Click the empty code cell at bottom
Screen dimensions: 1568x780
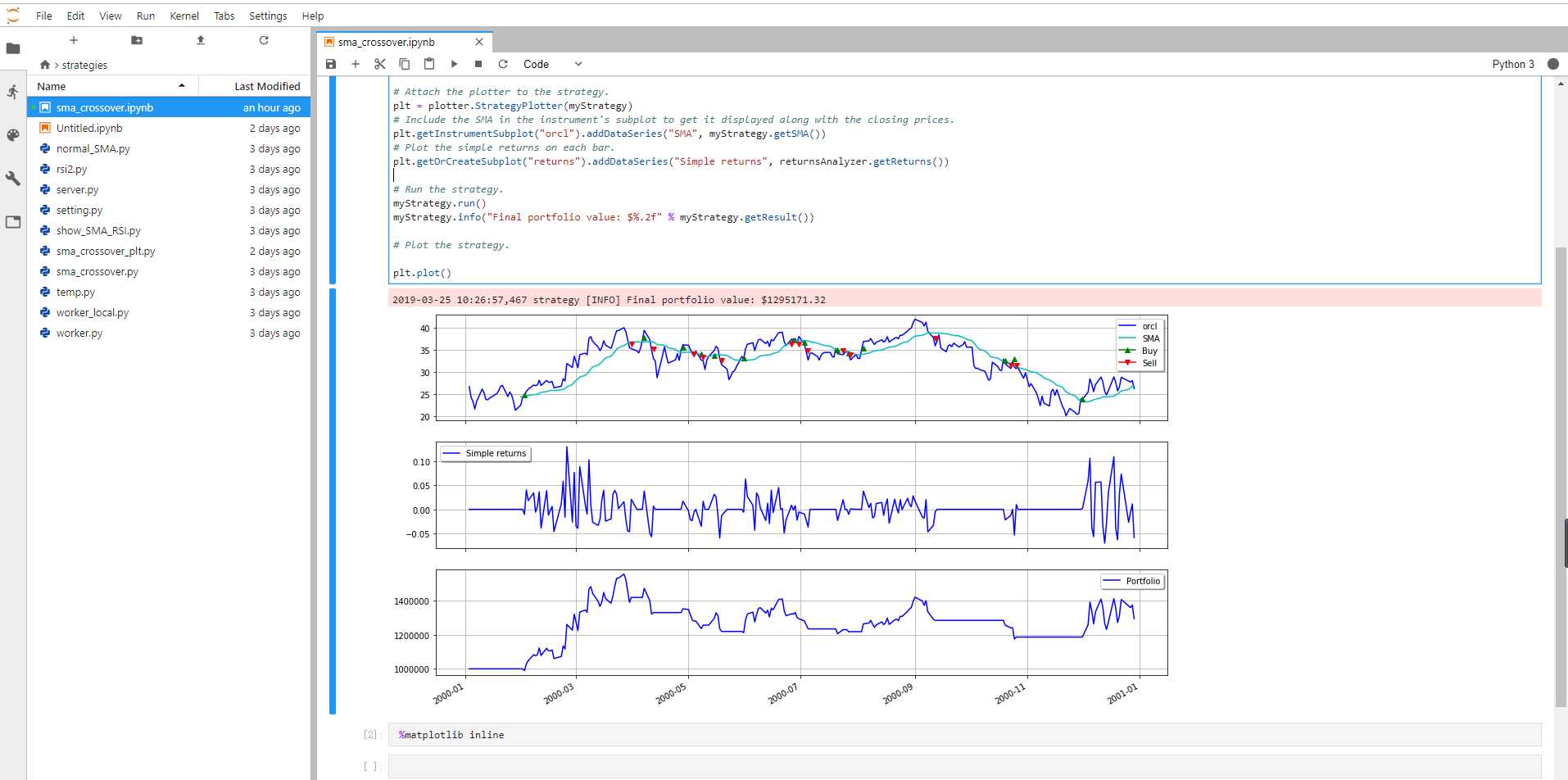[x=964, y=766]
